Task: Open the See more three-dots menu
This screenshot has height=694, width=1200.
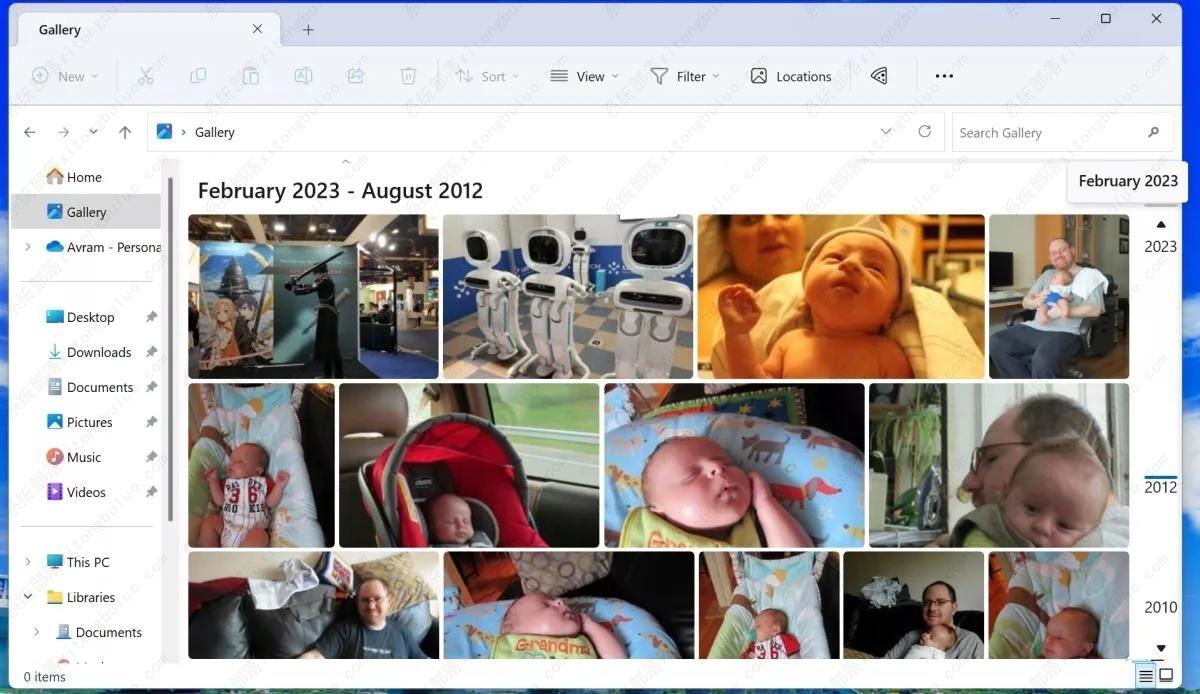Action: point(944,76)
